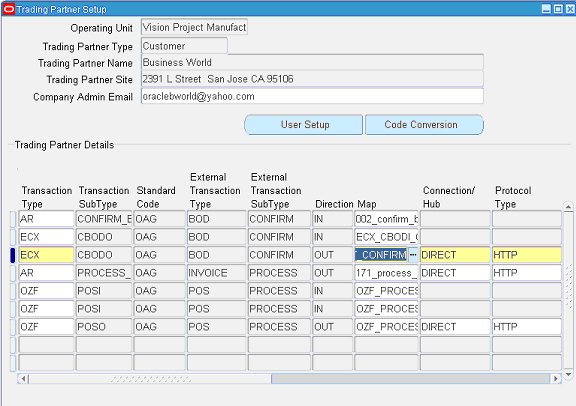
Task: Select the row indicator for AR PROCESS row
Action: (x=13, y=273)
